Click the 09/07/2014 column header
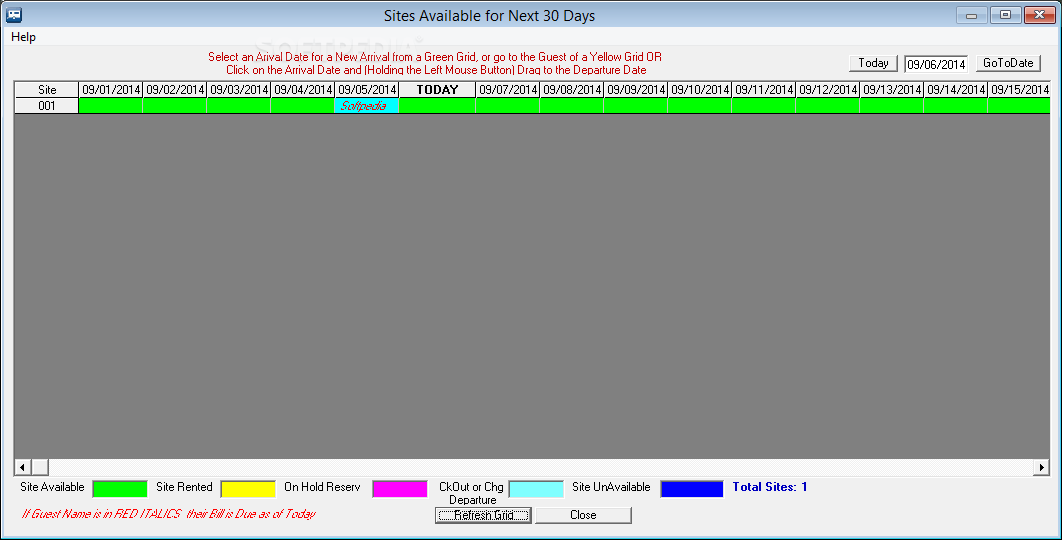1062x540 pixels. [508, 89]
